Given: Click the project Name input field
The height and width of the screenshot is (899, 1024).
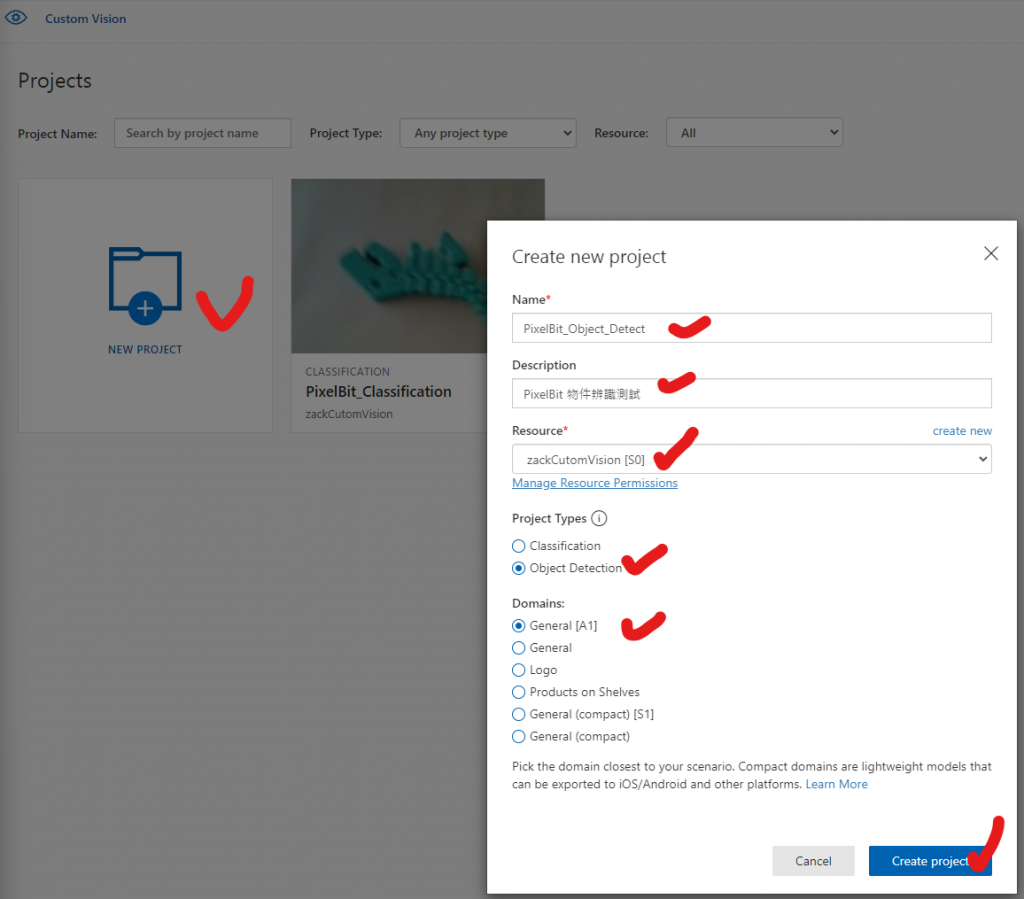Looking at the screenshot, I should tap(752, 328).
